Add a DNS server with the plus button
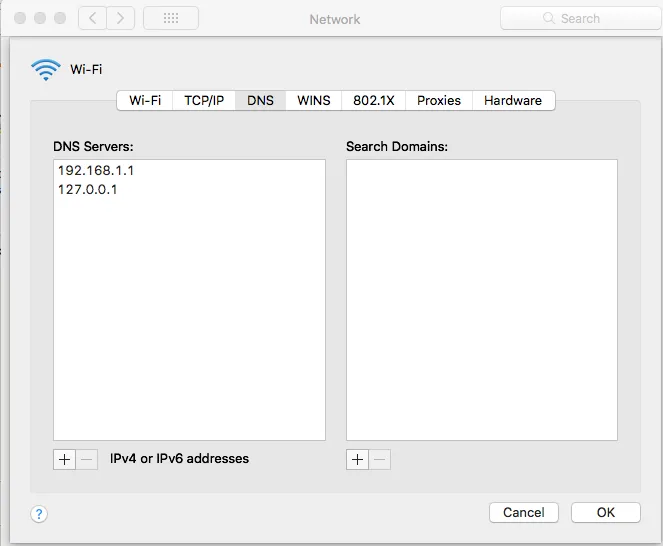This screenshot has height=546, width=663. 64,459
